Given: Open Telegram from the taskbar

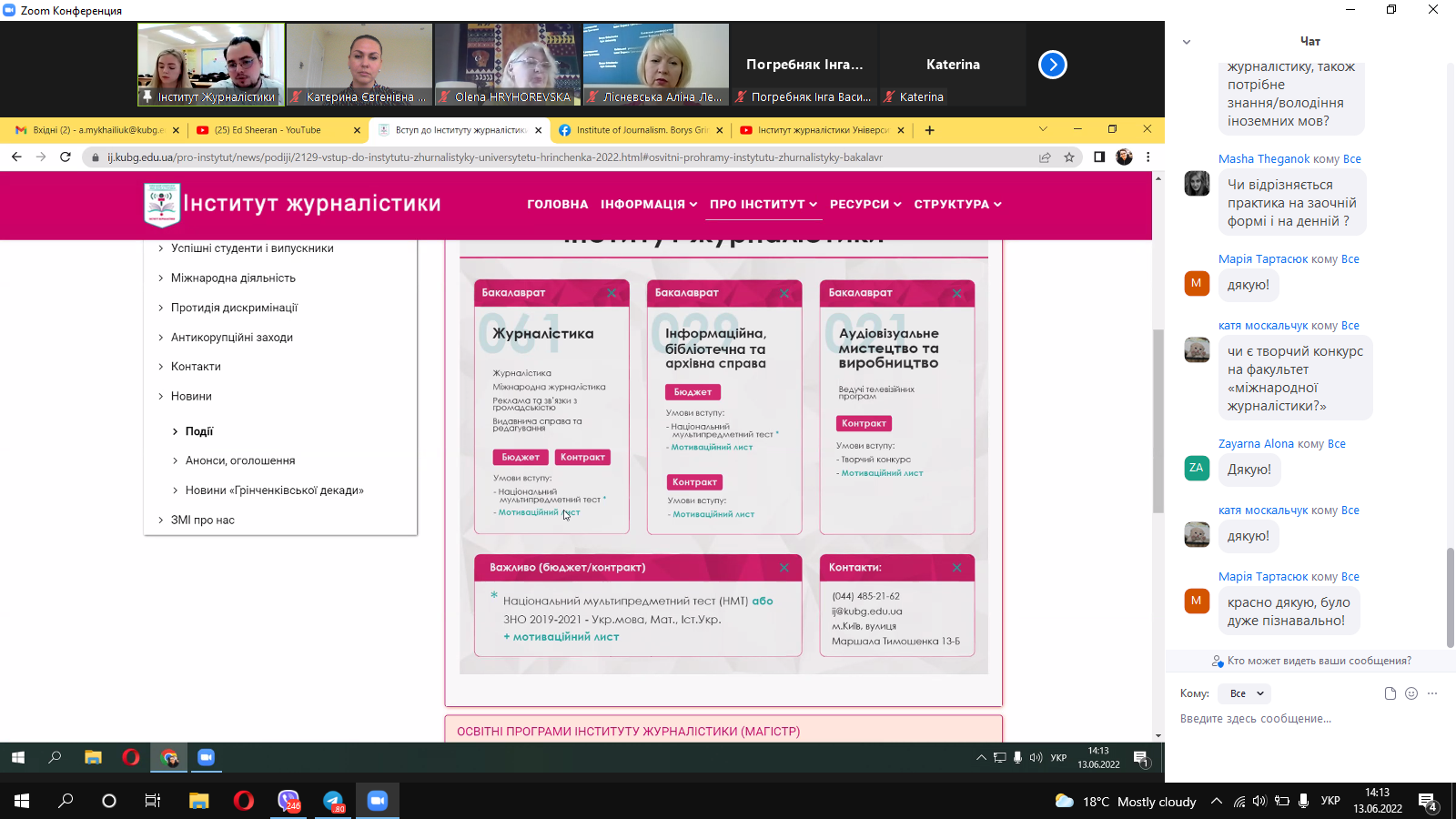Looking at the screenshot, I should (x=333, y=801).
